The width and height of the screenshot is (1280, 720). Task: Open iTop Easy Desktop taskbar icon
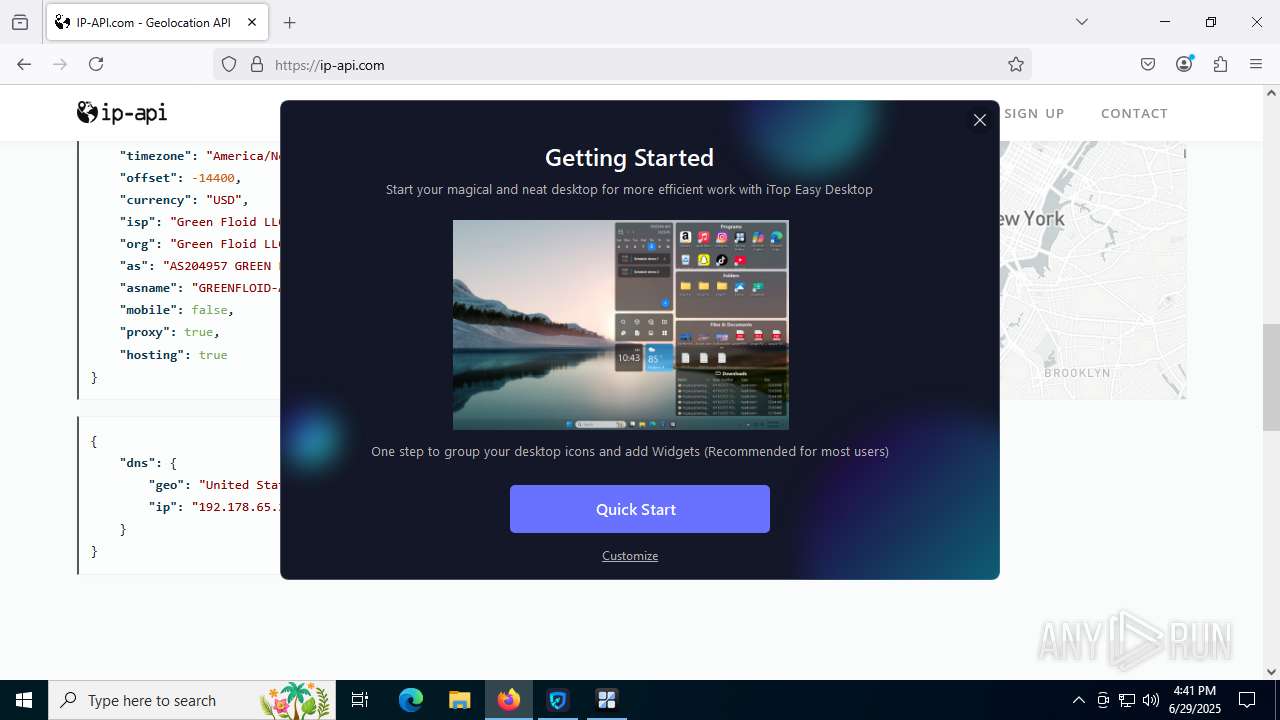[x=606, y=700]
